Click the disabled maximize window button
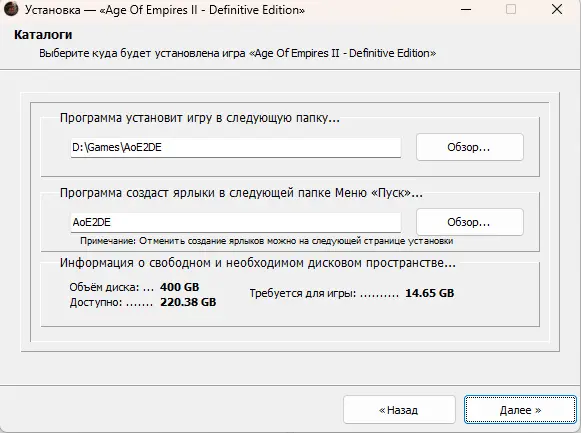The width and height of the screenshot is (581, 433). [x=511, y=9]
